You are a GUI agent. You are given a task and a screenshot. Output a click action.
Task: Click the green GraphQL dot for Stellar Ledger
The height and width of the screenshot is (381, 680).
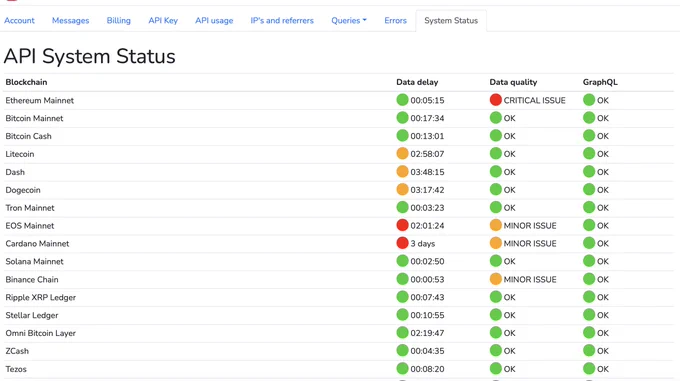pos(588,315)
